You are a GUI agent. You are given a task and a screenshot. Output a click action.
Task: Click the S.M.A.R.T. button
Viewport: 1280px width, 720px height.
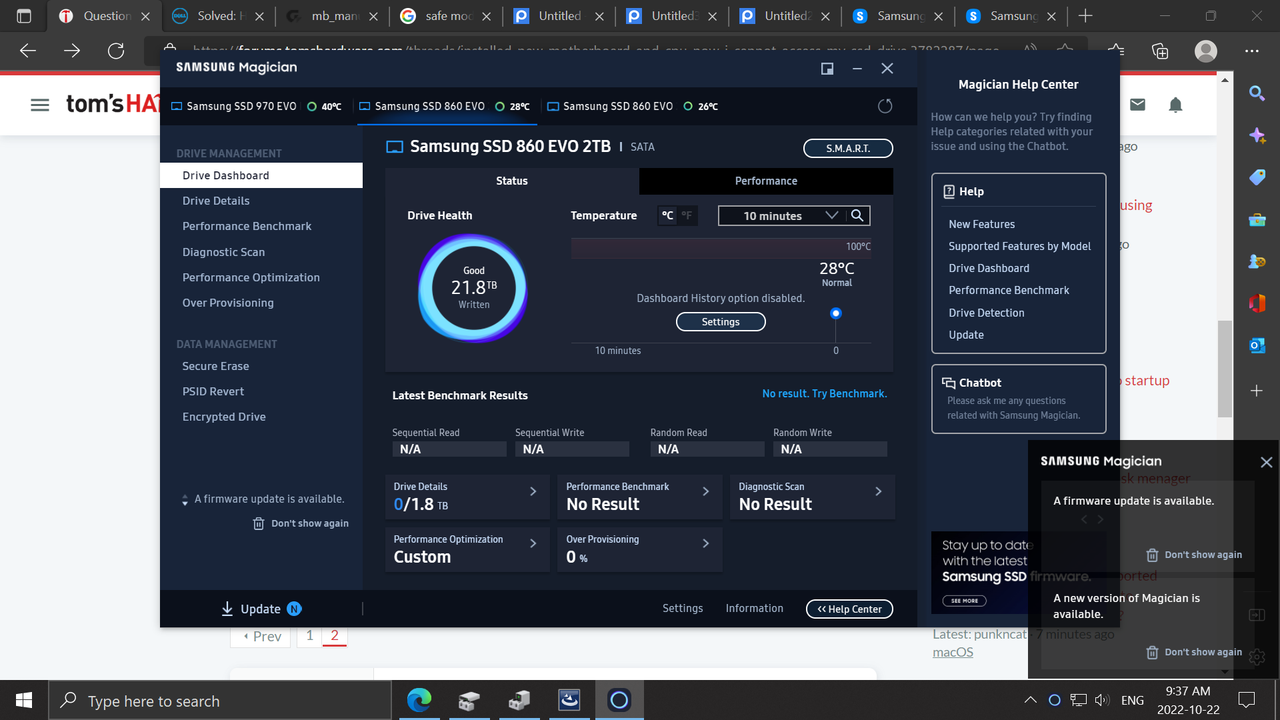pyautogui.click(x=848, y=148)
